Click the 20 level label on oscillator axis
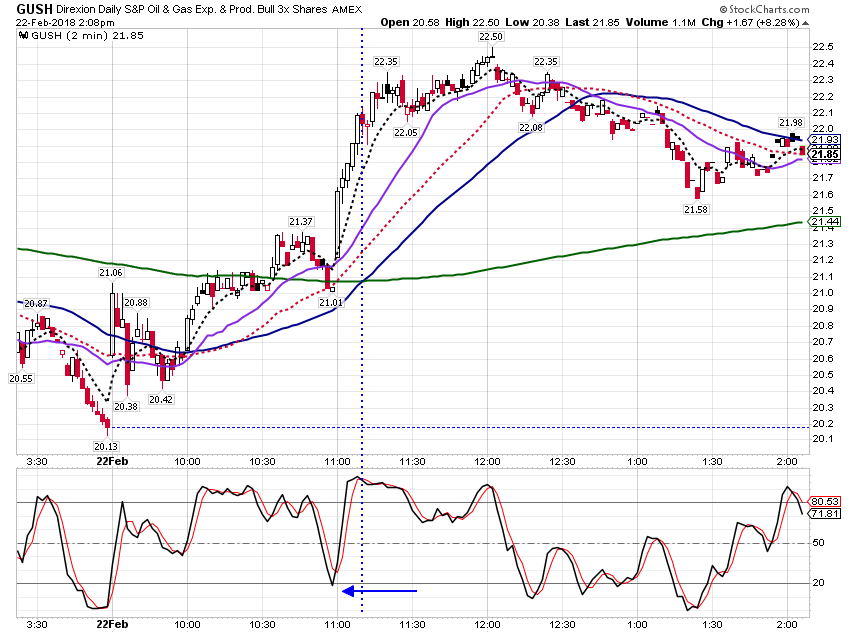Screen dimensions: 850x633 pyautogui.click(x=818, y=583)
